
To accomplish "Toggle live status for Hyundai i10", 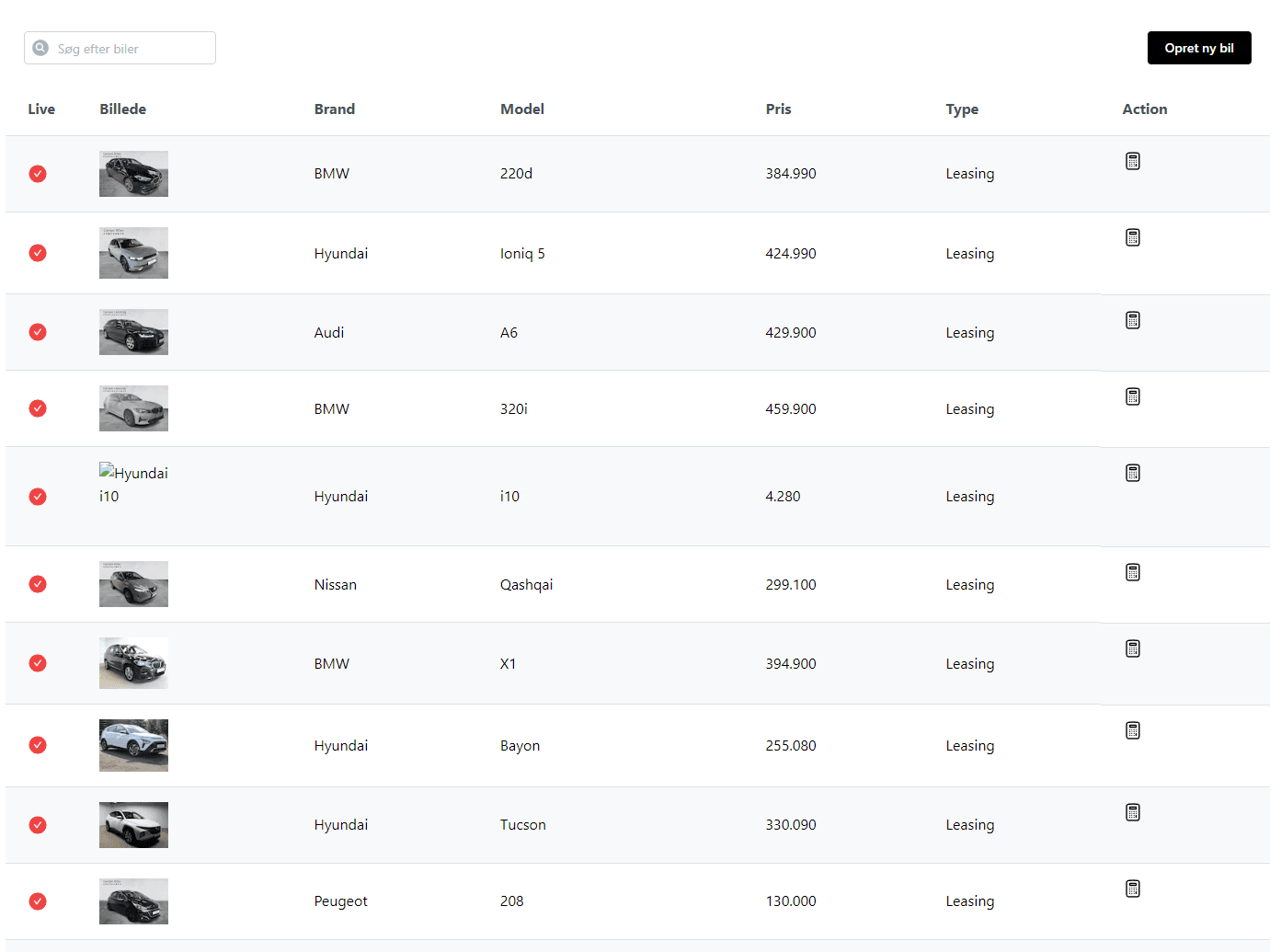I will (x=38, y=497).
